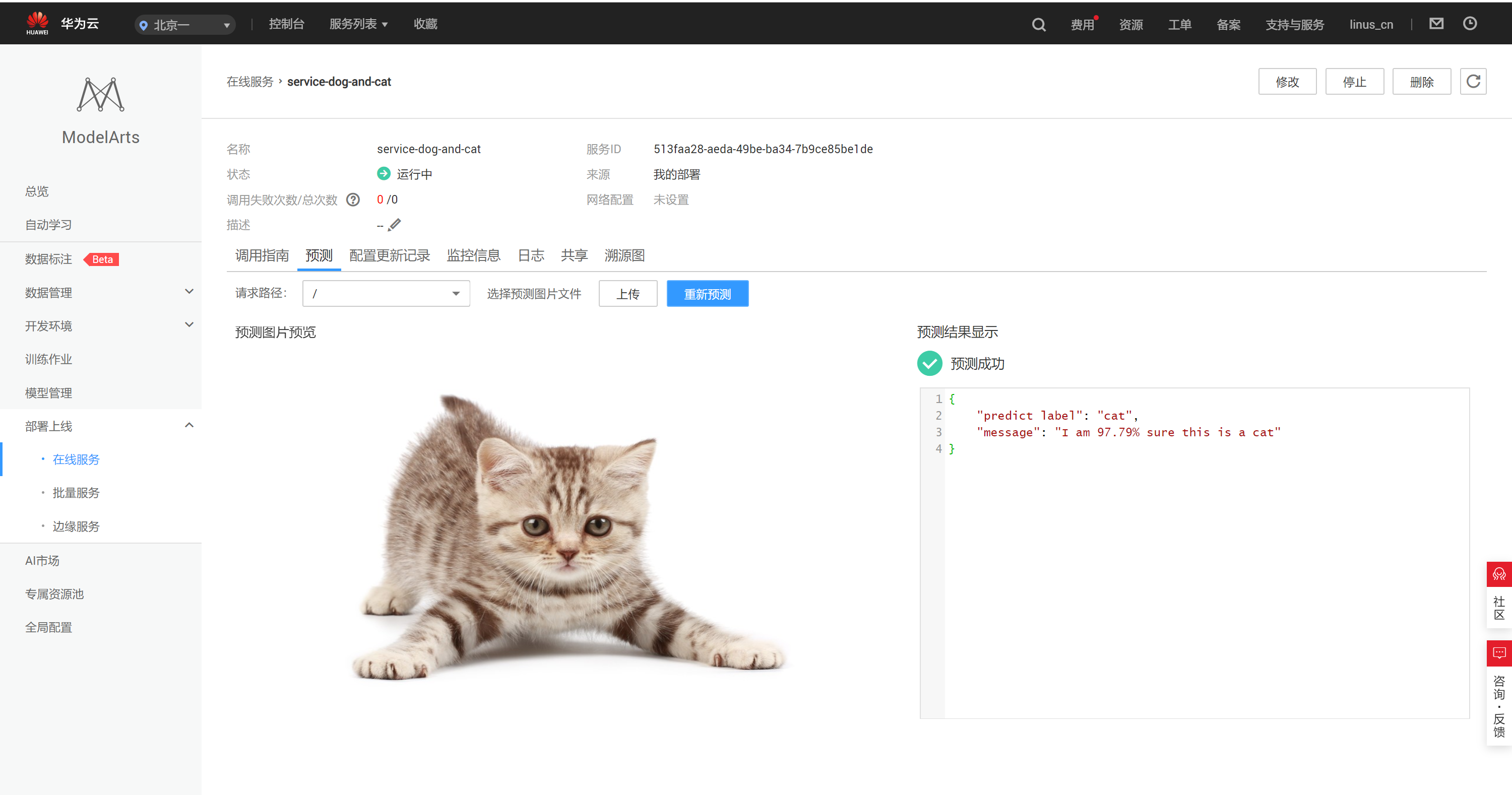Image resolution: width=1512 pixels, height=795 pixels.
Task: Click the 上传 button
Action: 627,293
